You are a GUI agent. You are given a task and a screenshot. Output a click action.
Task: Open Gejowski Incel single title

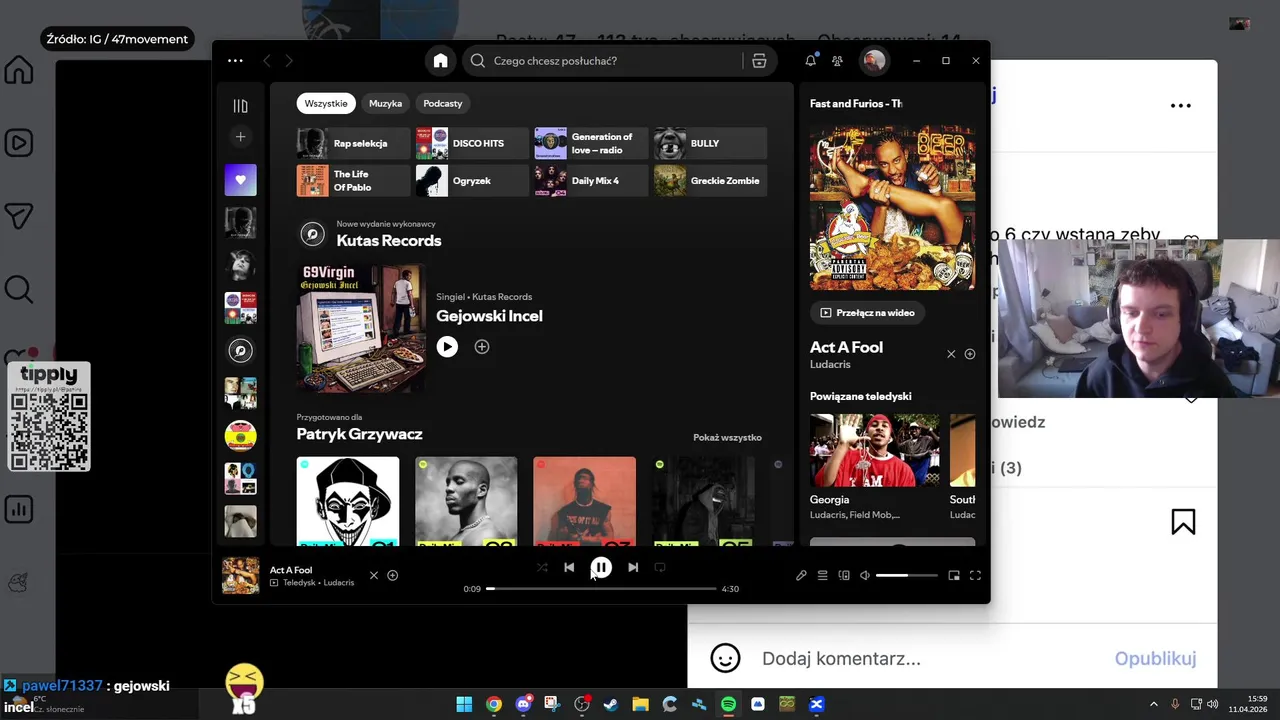[x=489, y=316]
